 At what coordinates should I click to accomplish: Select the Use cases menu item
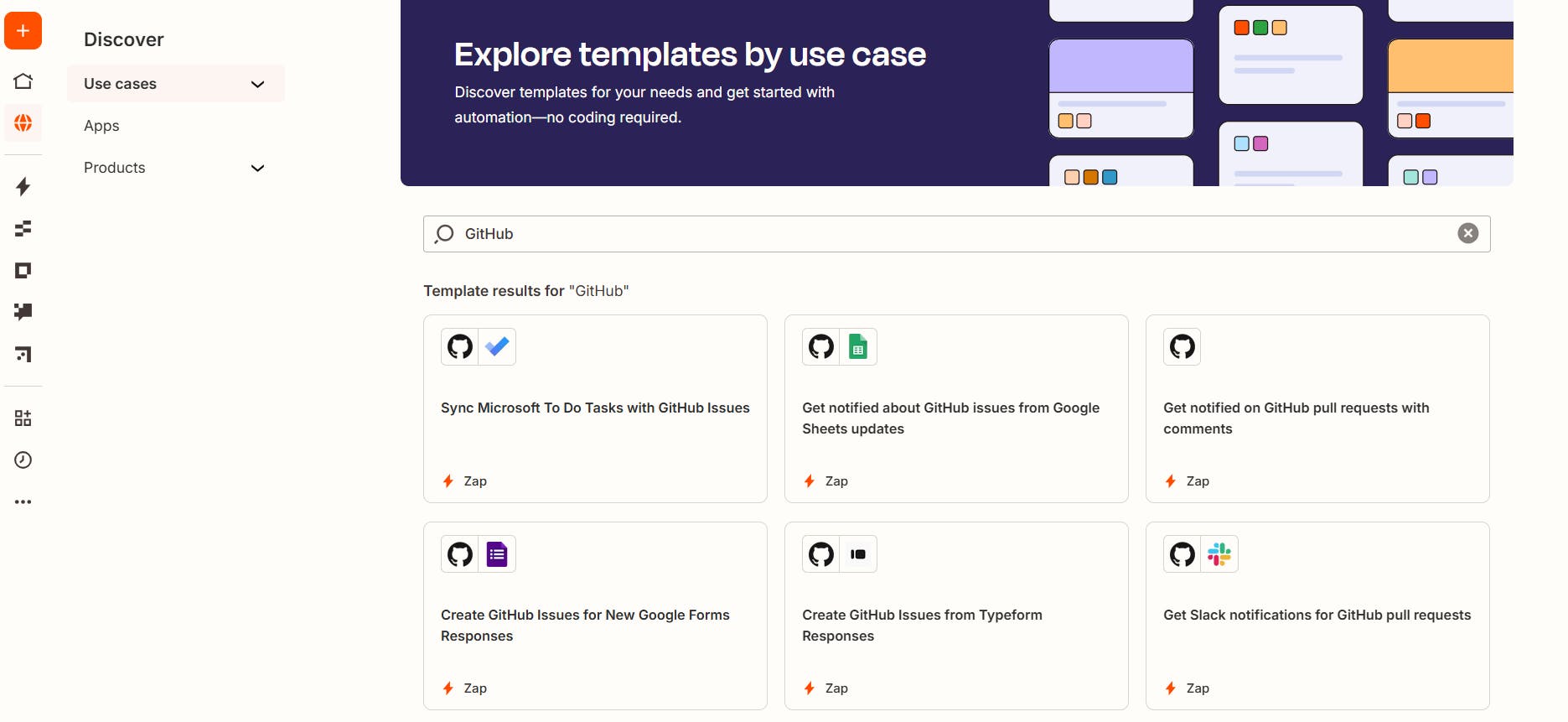tap(176, 84)
